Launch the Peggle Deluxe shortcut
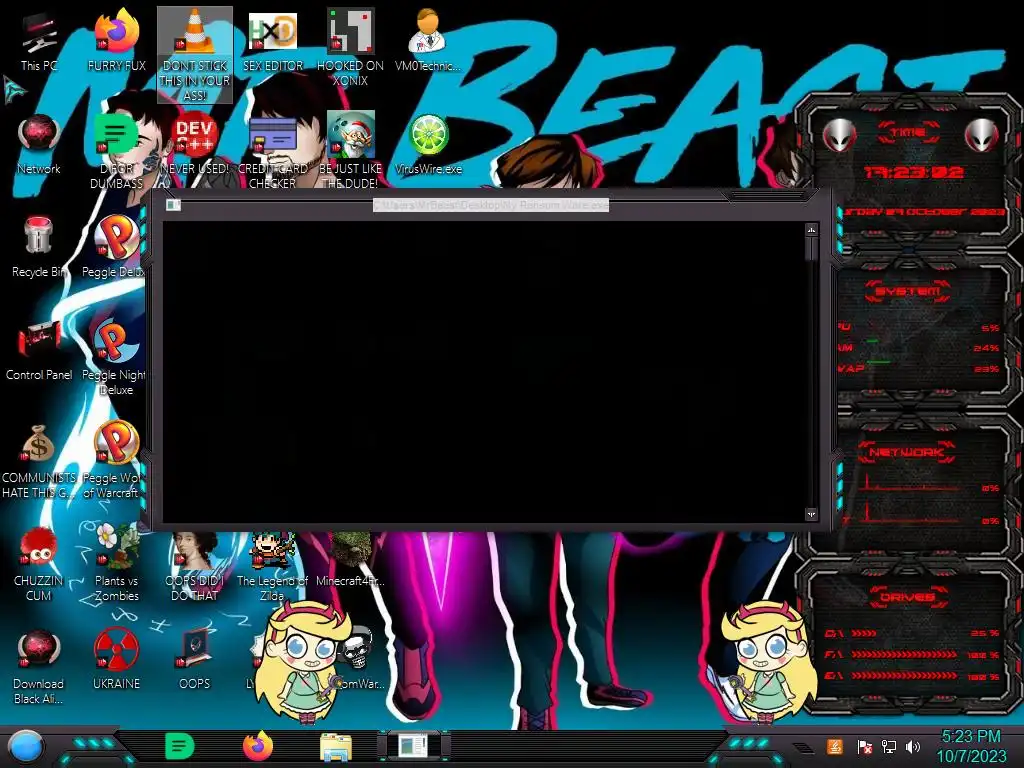Viewport: 1024px width, 768px height. click(x=114, y=247)
